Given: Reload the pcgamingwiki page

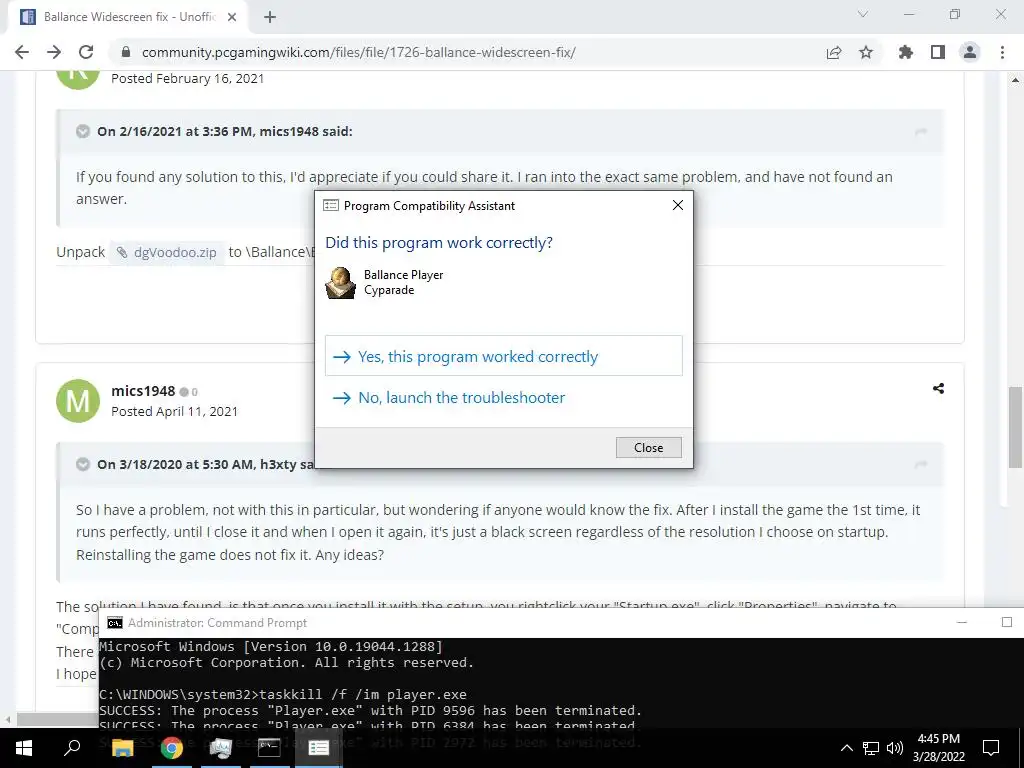Looking at the screenshot, I should point(86,52).
